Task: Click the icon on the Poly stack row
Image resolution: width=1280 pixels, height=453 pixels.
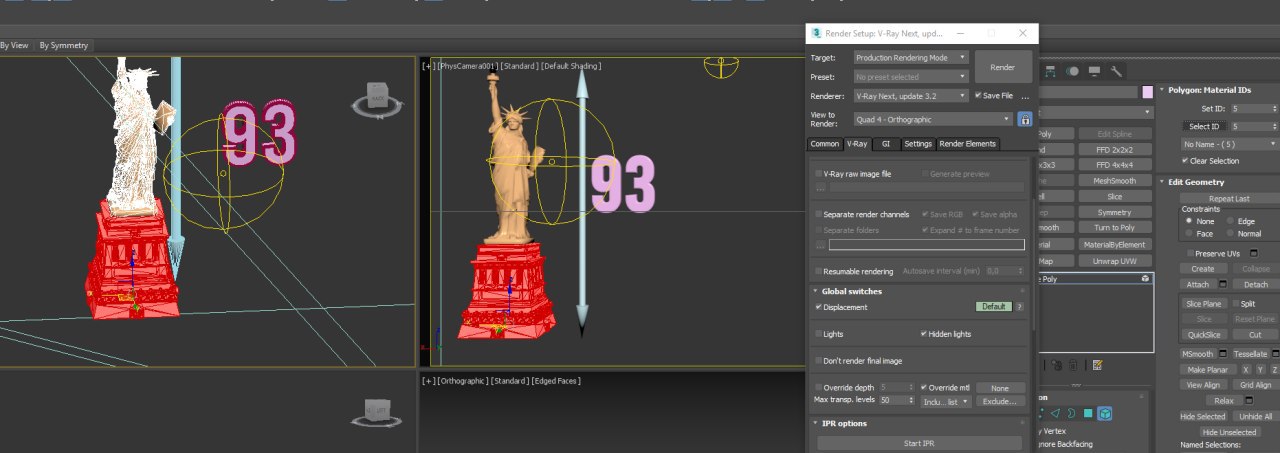Action: pyautogui.click(x=1145, y=279)
